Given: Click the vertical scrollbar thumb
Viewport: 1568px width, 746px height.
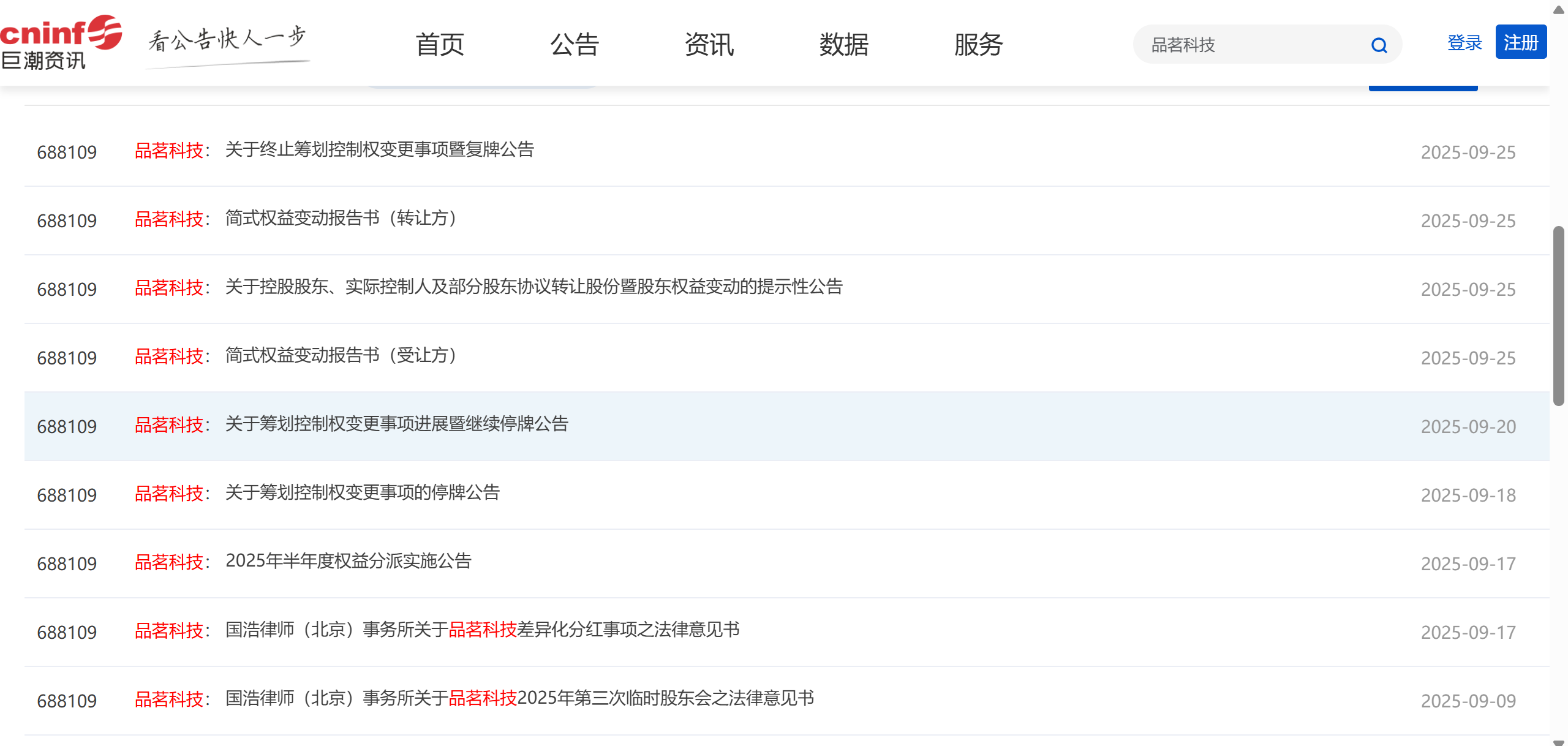Looking at the screenshot, I should (1558, 315).
